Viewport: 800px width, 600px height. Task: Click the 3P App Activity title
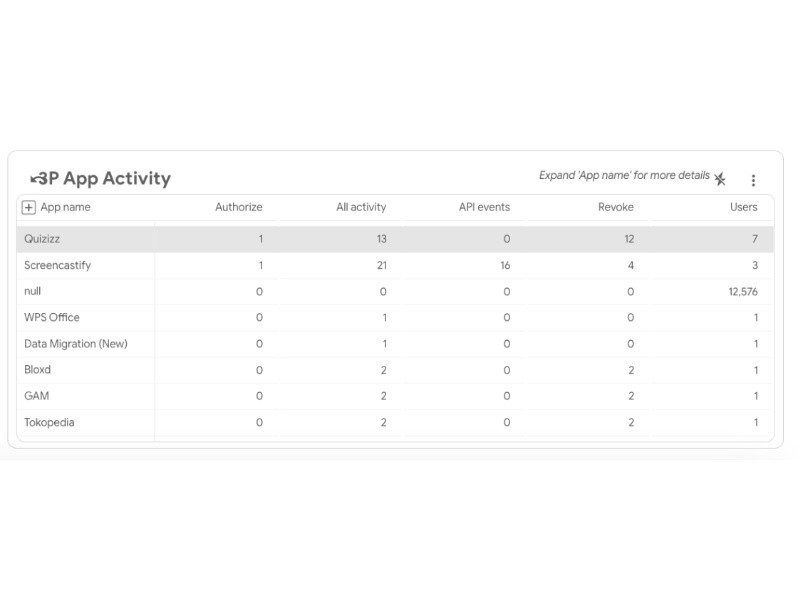(116, 179)
